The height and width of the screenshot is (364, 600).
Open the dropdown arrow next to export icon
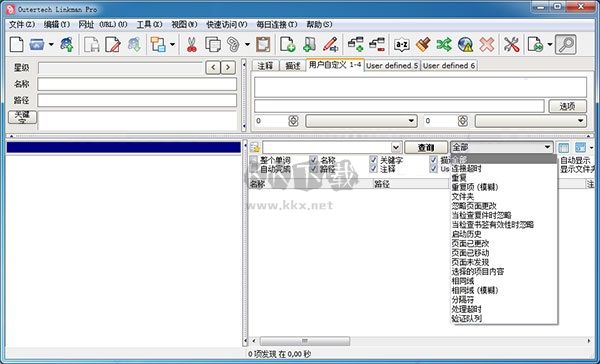[549, 44]
